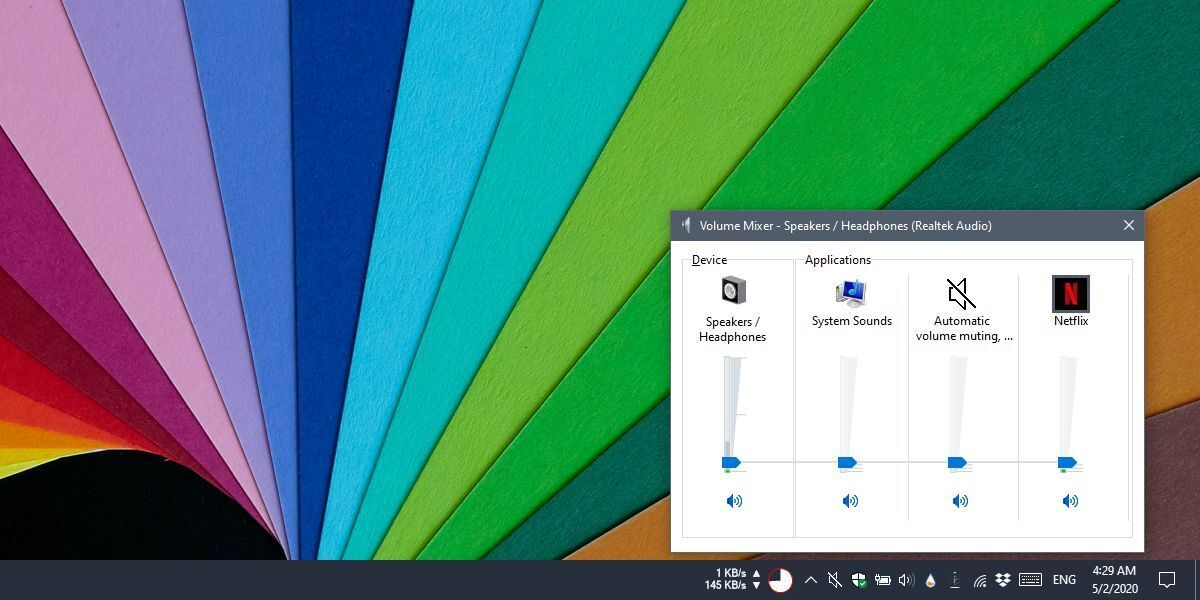Image resolution: width=1200 pixels, height=600 pixels.
Task: Open the ENG input language switcher
Action: [x=1064, y=580]
